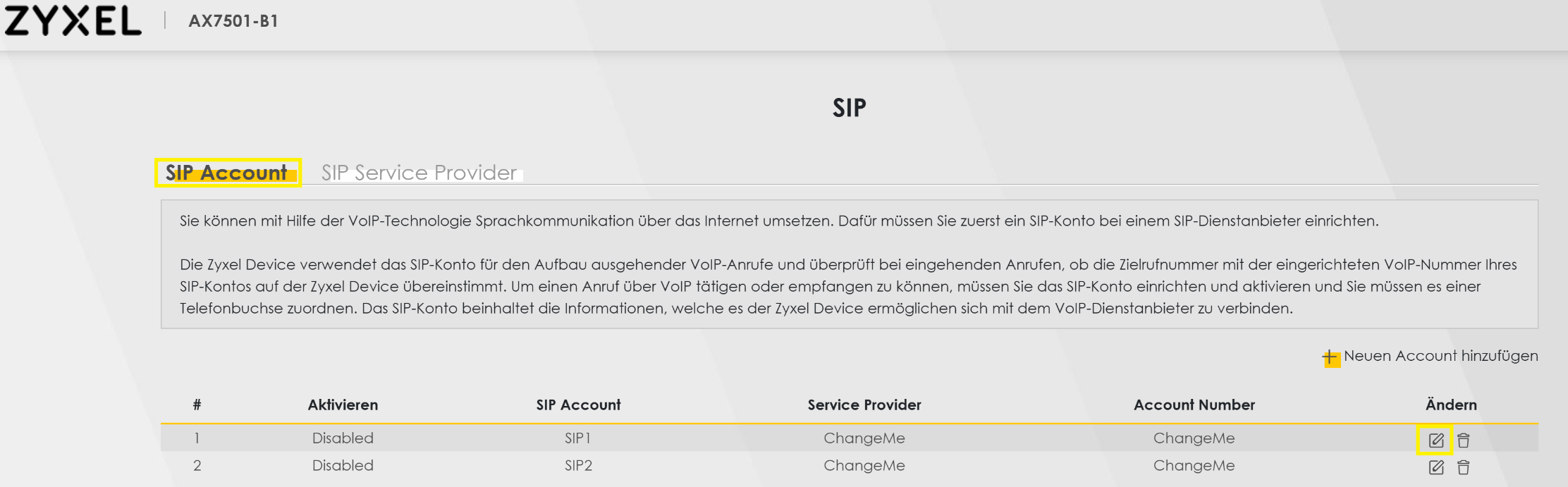The height and width of the screenshot is (487, 1568).
Task: Click the AX7501-B1 model label
Action: 233,21
